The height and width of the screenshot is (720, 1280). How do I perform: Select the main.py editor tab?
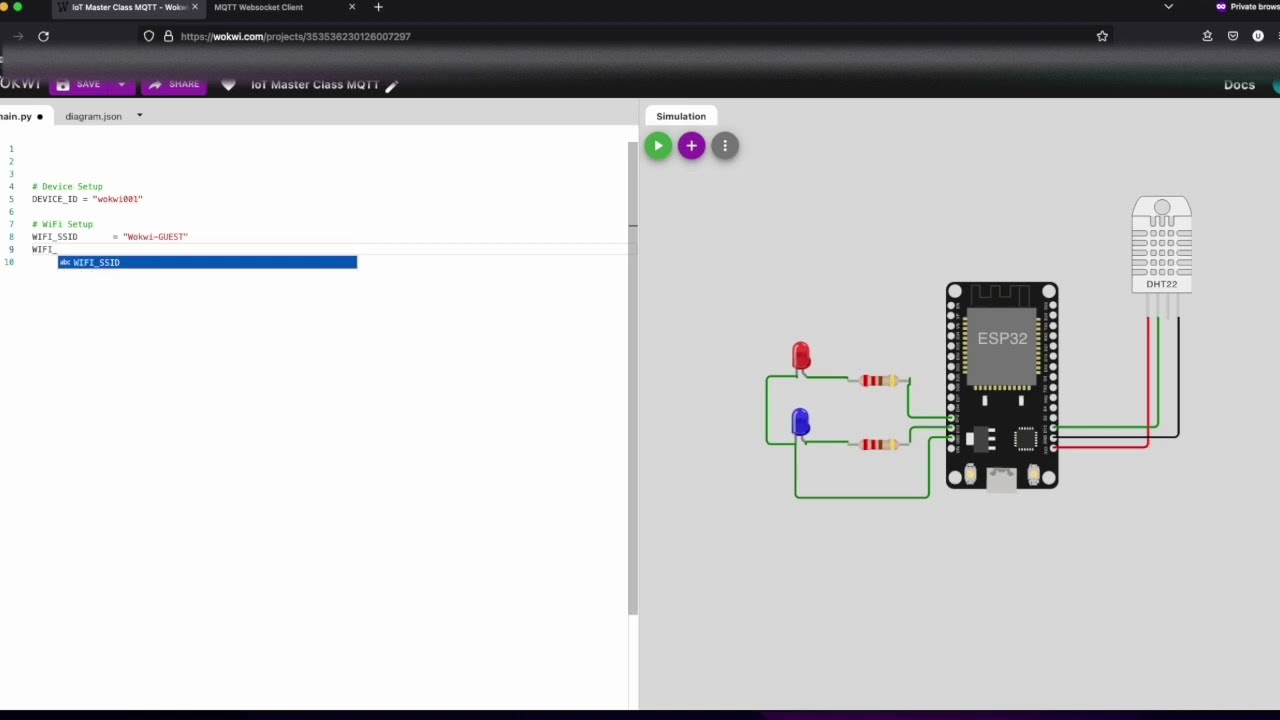tap(20, 116)
